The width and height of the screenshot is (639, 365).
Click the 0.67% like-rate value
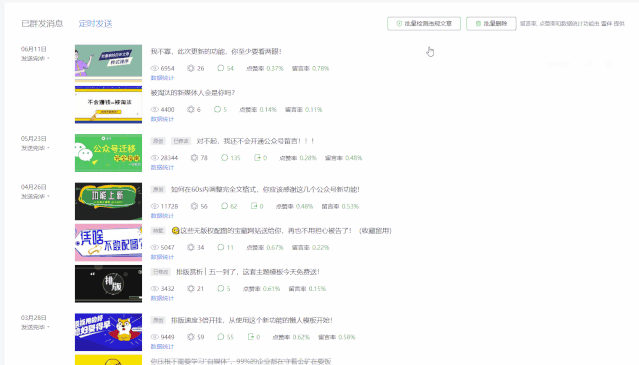[x=275, y=247]
